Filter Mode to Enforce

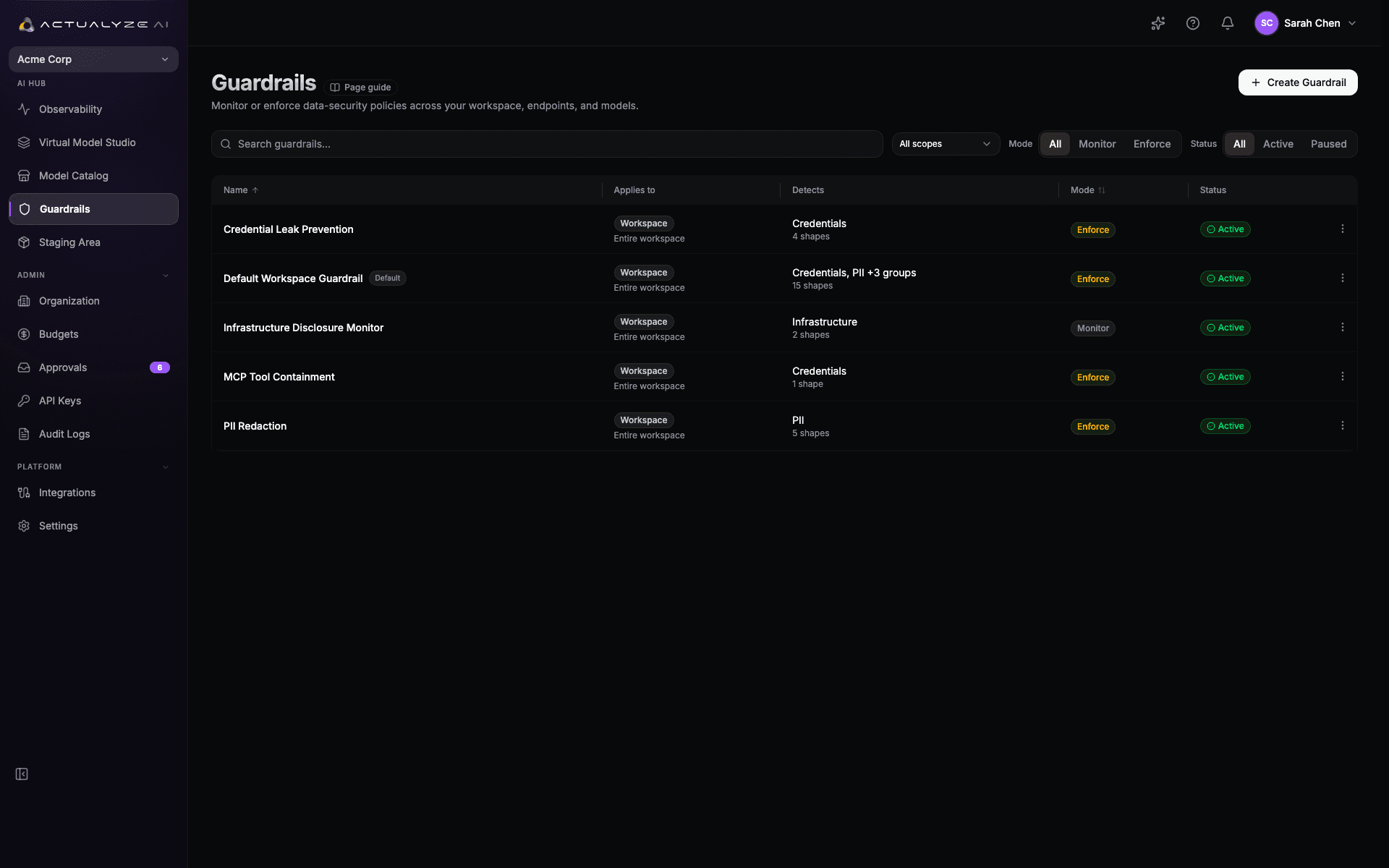1152,144
